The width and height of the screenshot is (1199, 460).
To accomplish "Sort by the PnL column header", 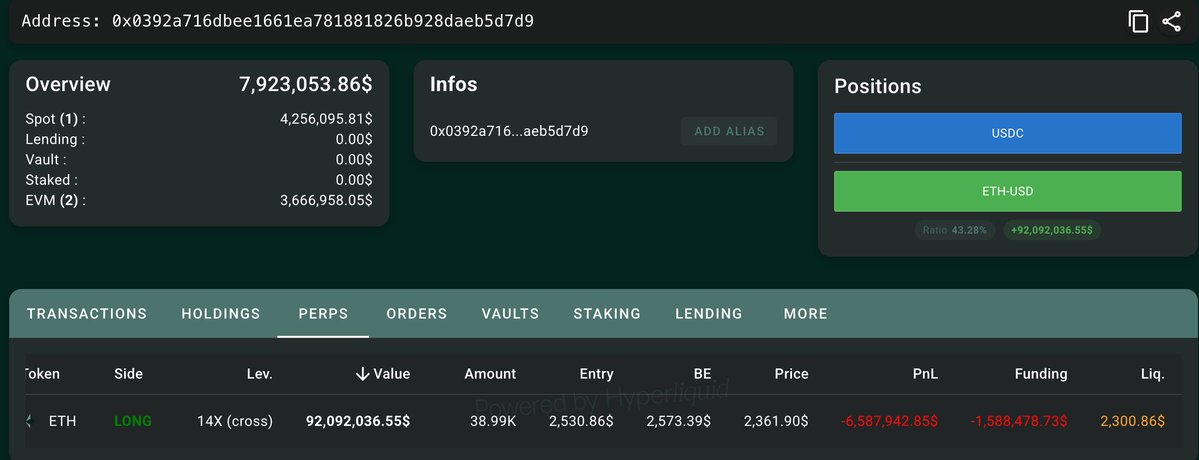I will tap(924, 374).
